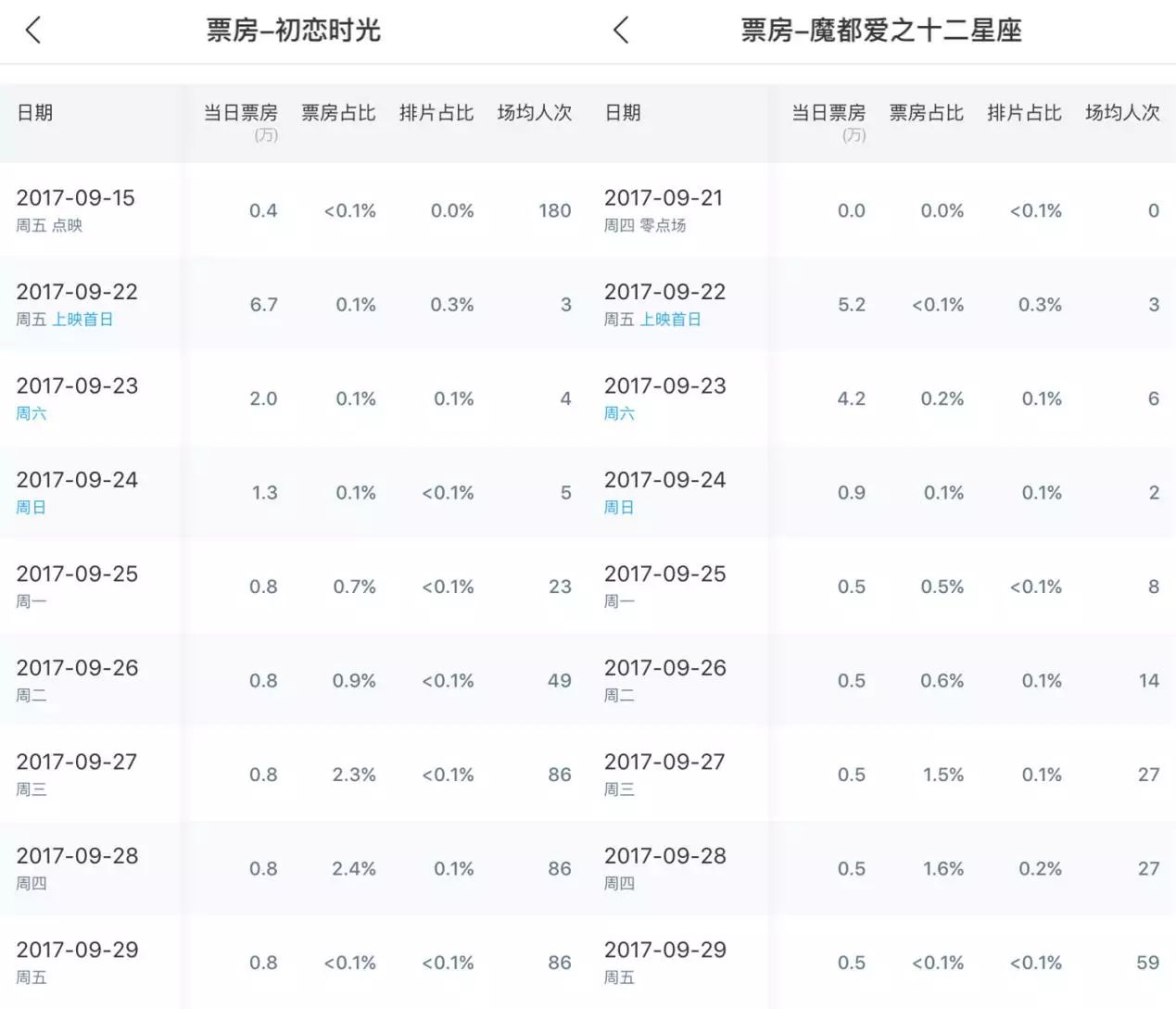Tap blue 周六 label under 初恋时光 2017-09-23
Image resolution: width=1176 pixels, height=1009 pixels.
pyautogui.click(x=32, y=413)
